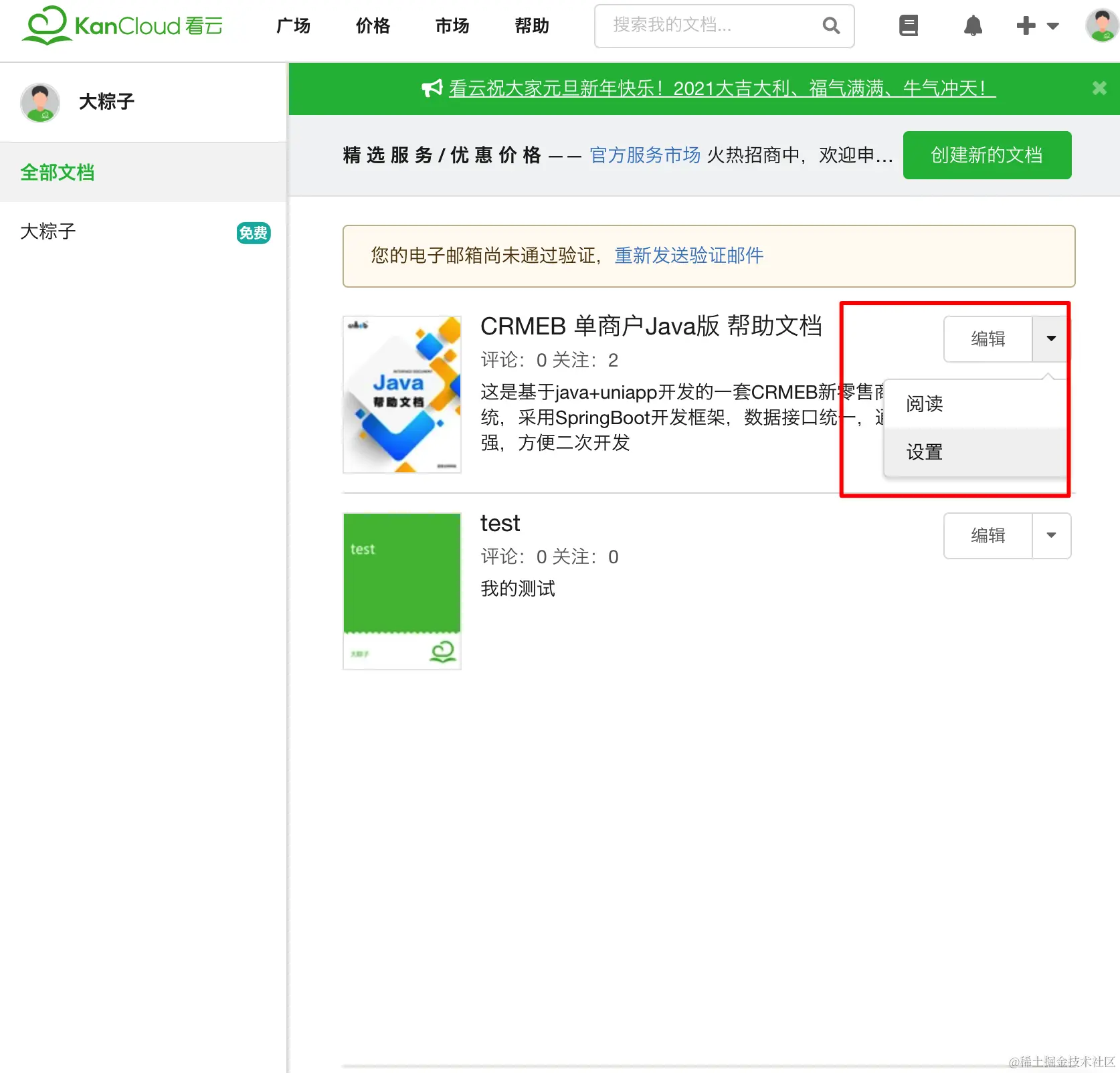Click the 创建新的文档 button
Image resolution: width=1120 pixels, height=1073 pixels.
click(987, 155)
